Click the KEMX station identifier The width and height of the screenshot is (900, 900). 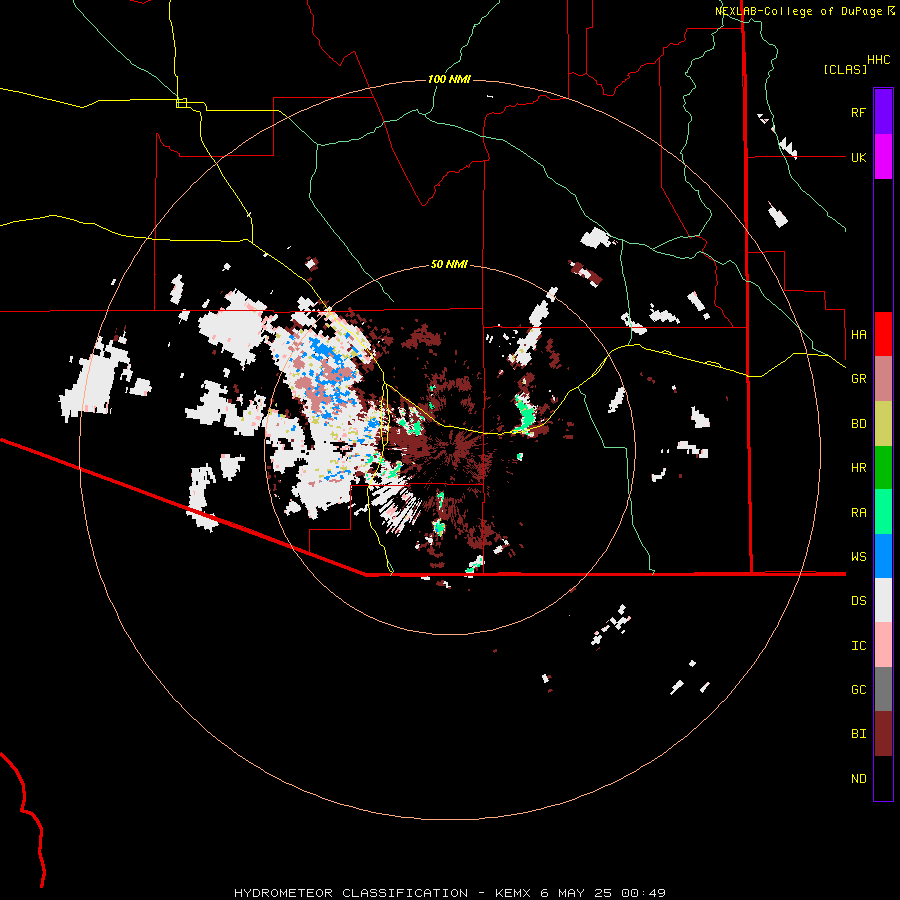click(513, 893)
